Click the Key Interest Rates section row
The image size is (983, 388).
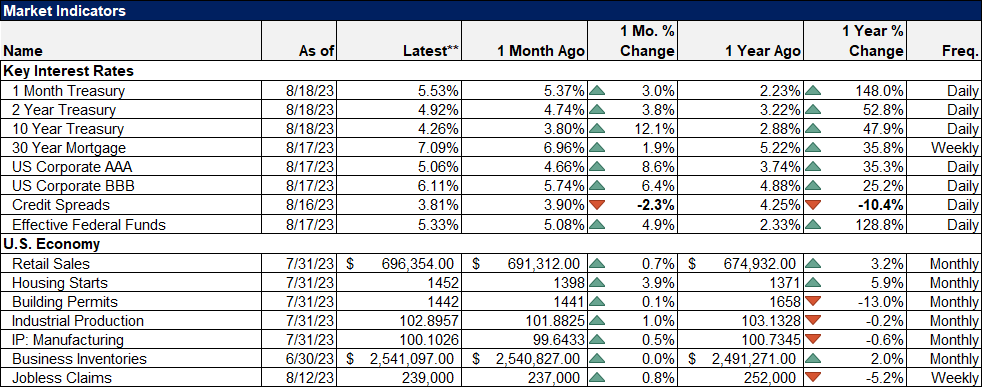[491, 71]
